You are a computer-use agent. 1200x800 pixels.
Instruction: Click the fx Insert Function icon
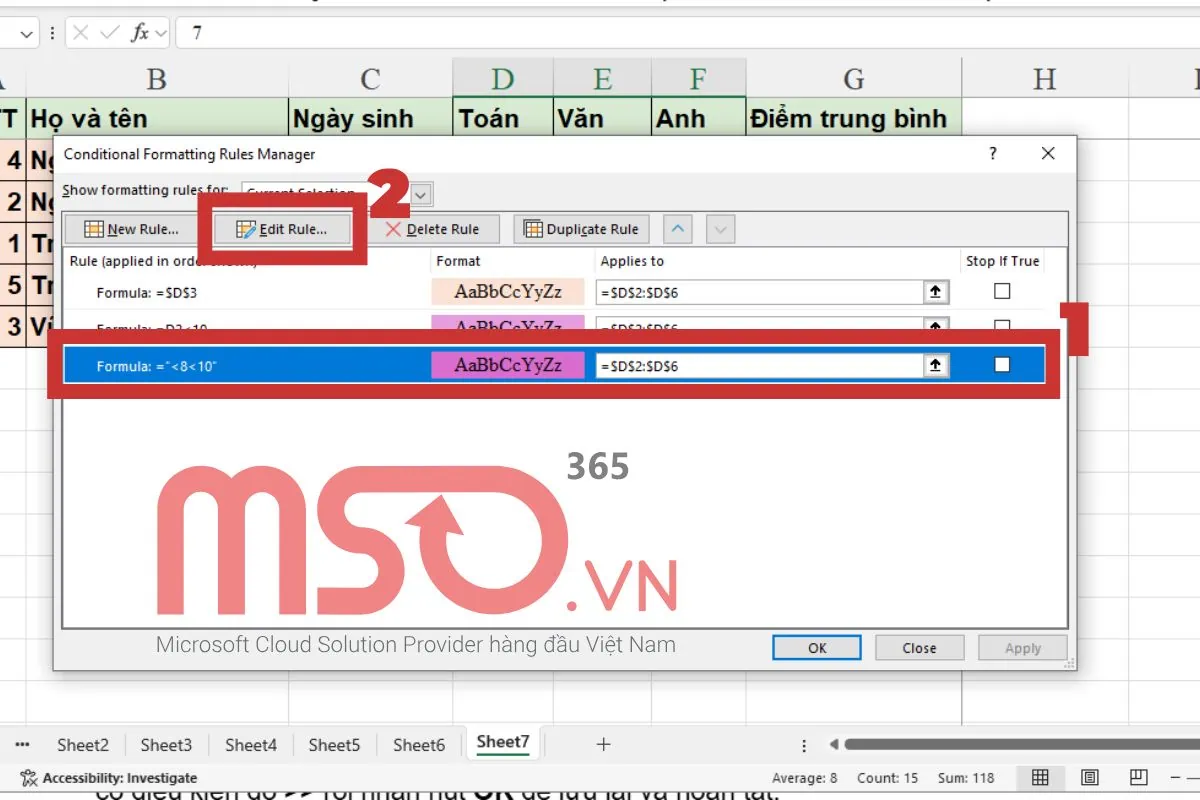click(x=141, y=33)
